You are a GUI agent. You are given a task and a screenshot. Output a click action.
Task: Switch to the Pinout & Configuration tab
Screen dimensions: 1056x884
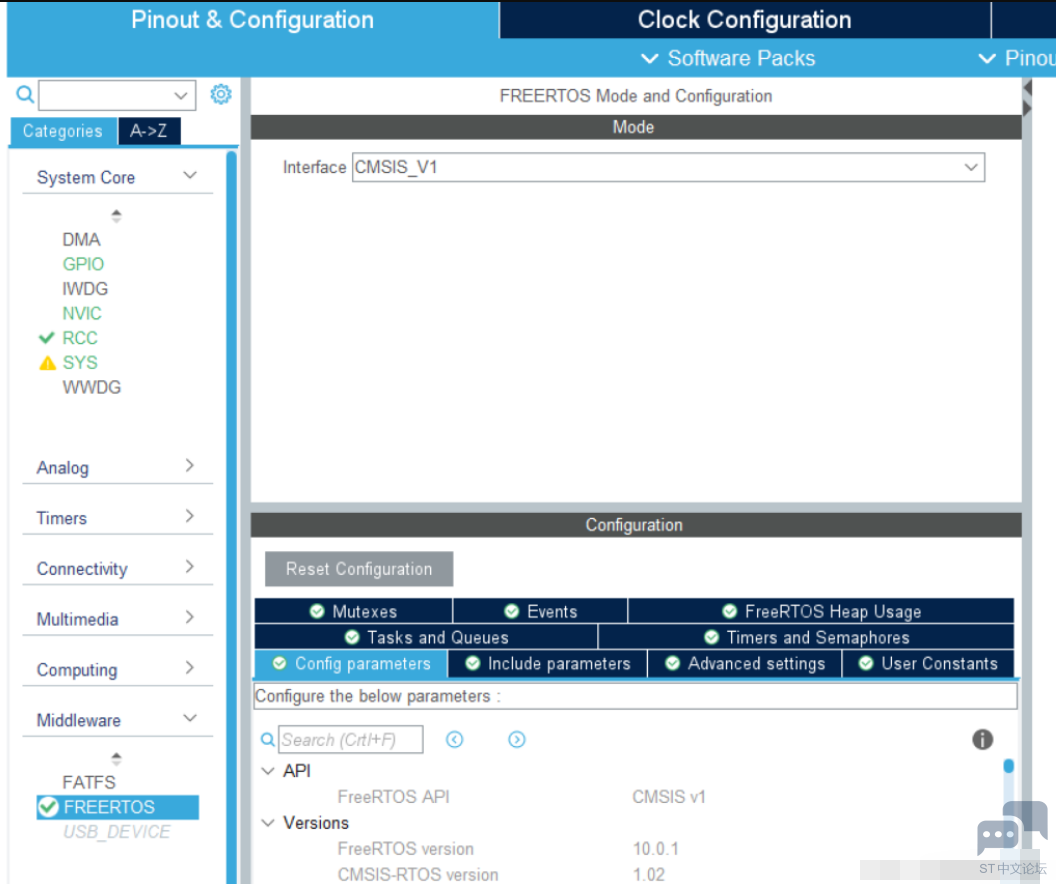coord(253,20)
